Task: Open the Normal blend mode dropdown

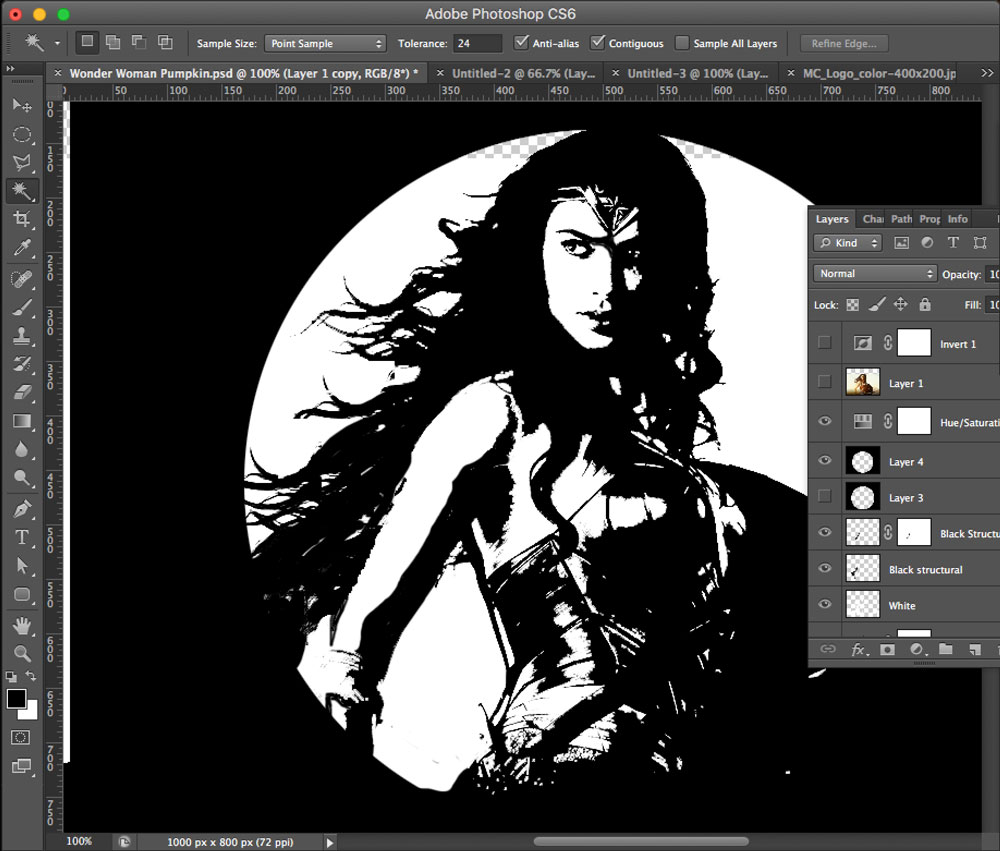Action: point(875,274)
